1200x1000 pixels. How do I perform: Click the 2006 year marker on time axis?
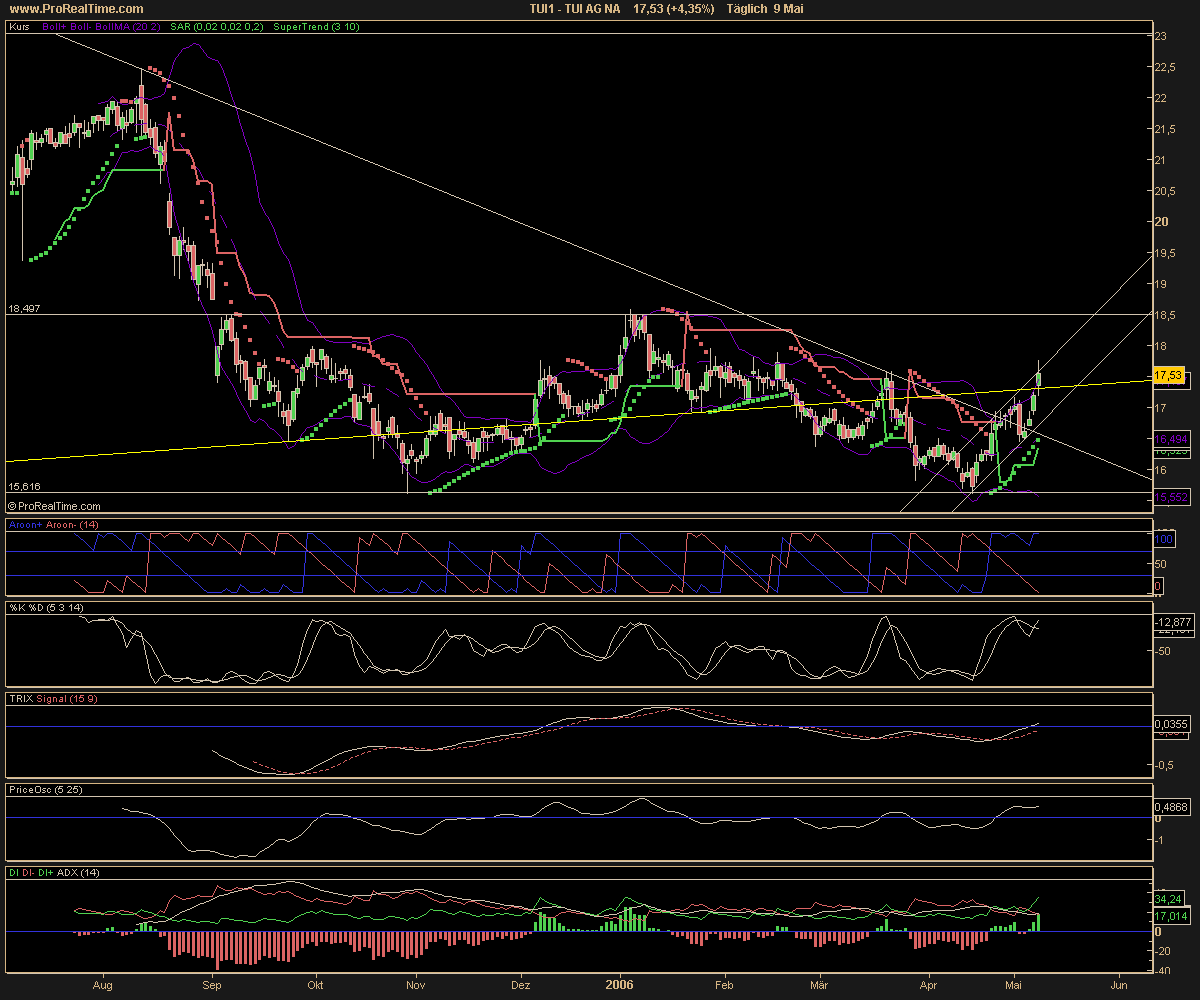click(619, 984)
